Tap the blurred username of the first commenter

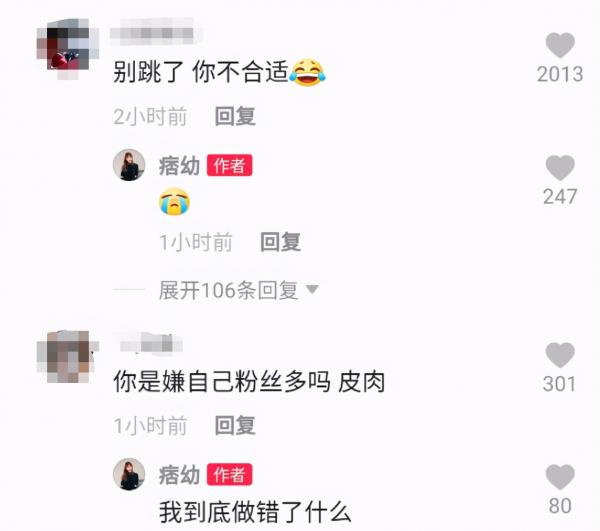tap(157, 33)
